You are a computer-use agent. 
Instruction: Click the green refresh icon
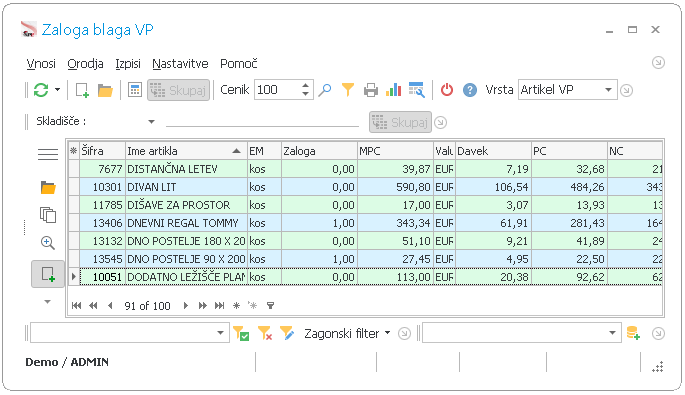(41, 90)
